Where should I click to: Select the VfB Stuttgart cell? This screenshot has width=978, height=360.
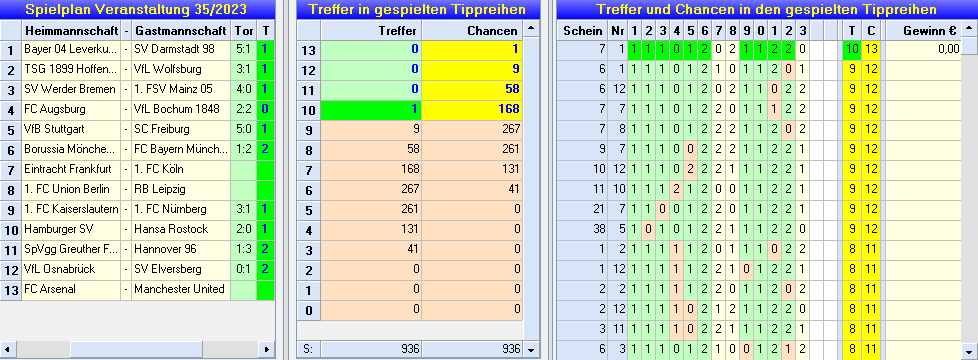70,129
